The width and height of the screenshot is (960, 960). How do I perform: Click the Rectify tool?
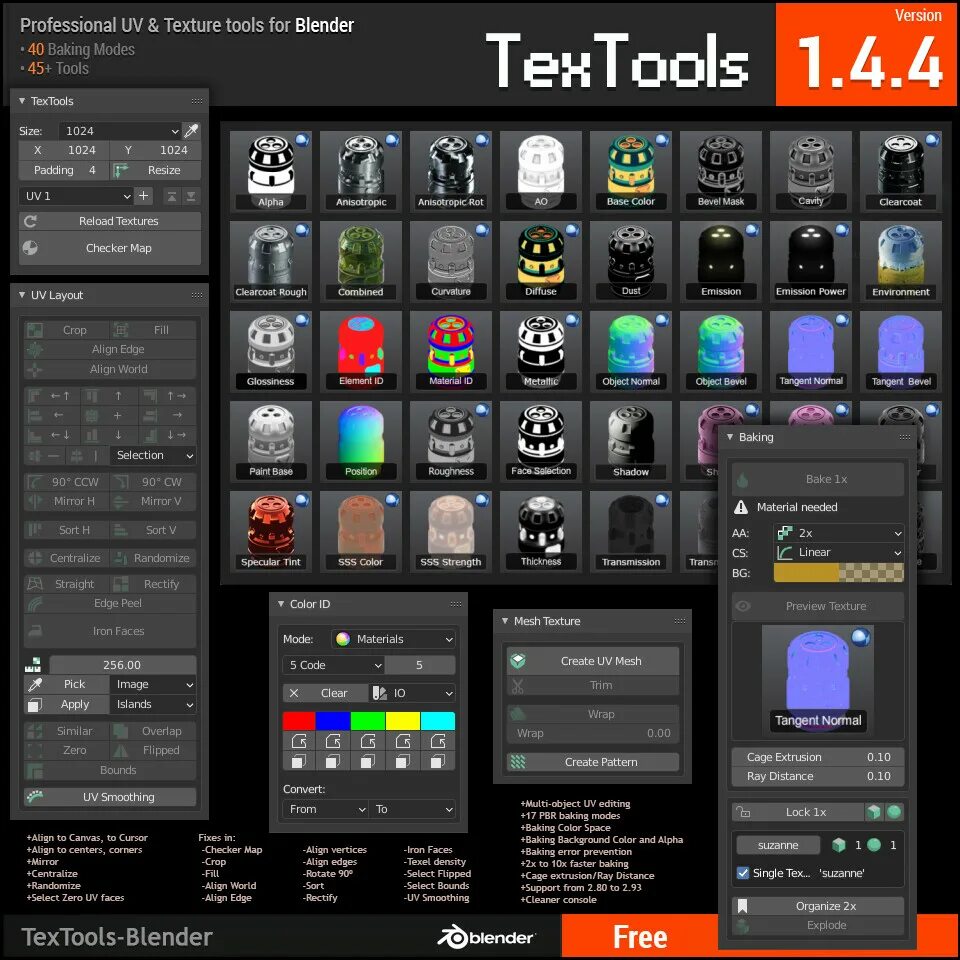point(154,584)
